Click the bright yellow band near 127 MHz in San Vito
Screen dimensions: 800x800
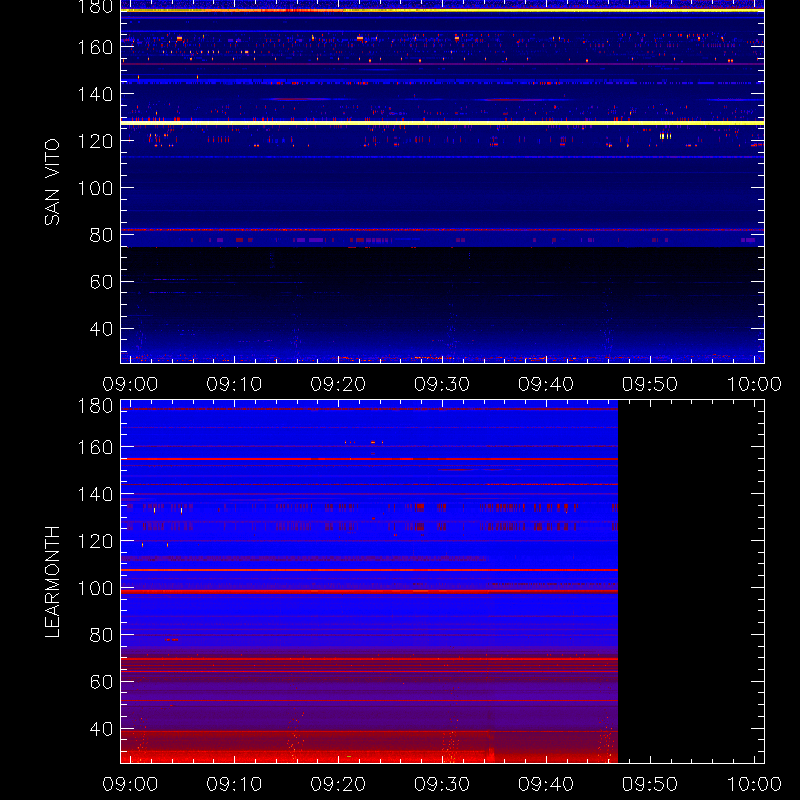point(442,123)
